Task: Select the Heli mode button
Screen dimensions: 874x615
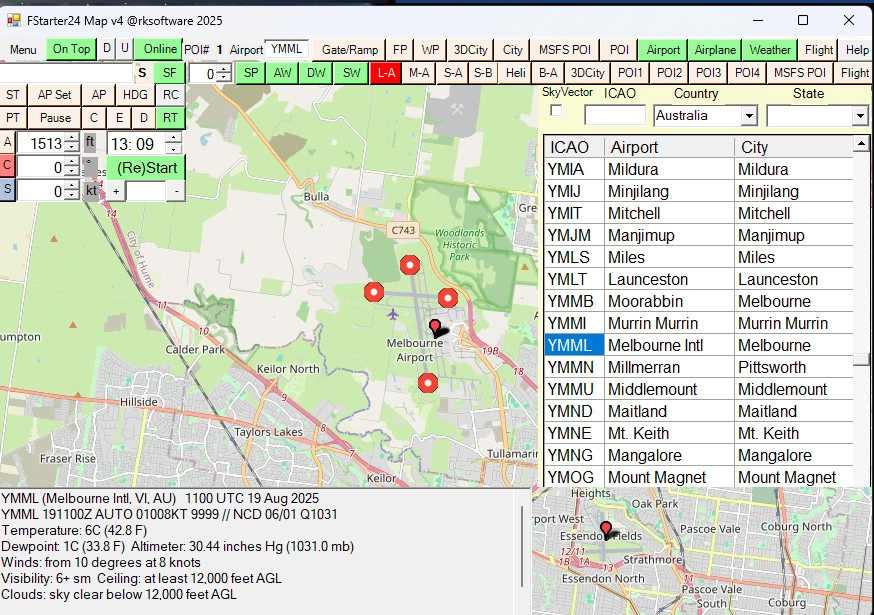Action: 518,72
